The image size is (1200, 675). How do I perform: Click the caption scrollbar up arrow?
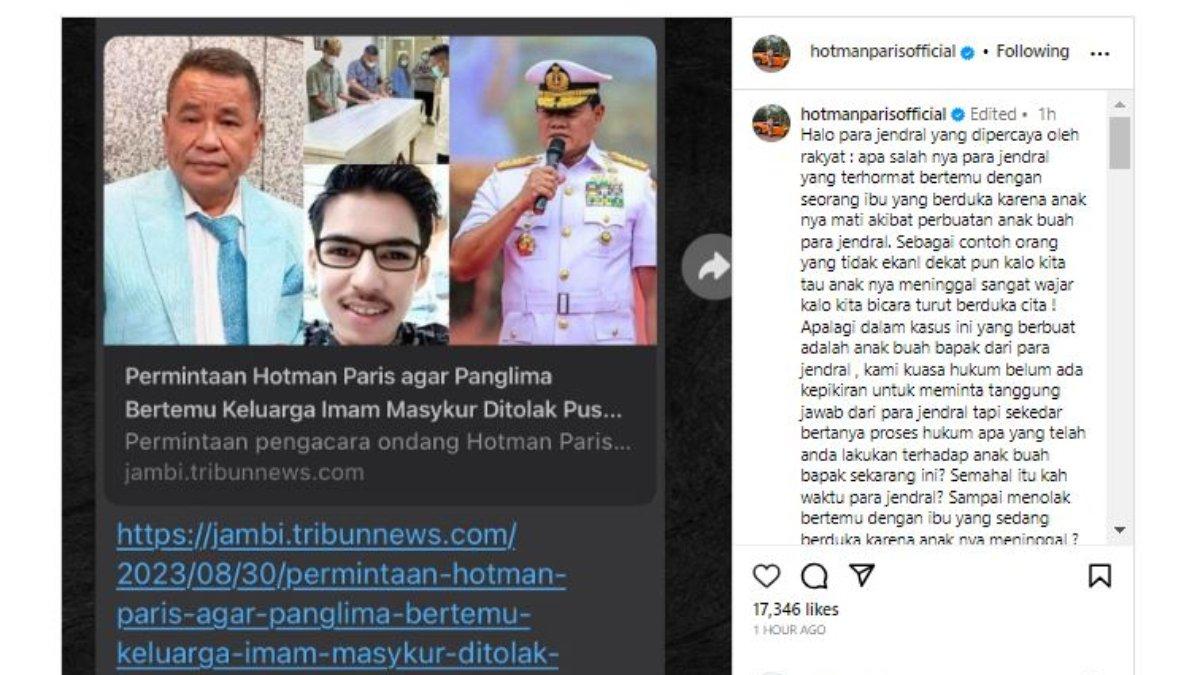point(1119,104)
